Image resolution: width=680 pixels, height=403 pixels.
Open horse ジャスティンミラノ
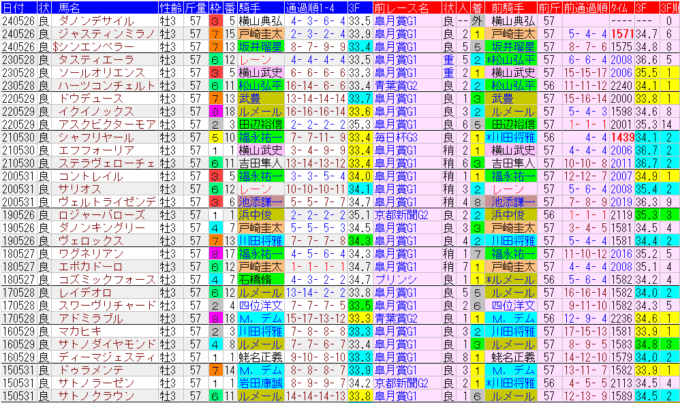coord(106,34)
